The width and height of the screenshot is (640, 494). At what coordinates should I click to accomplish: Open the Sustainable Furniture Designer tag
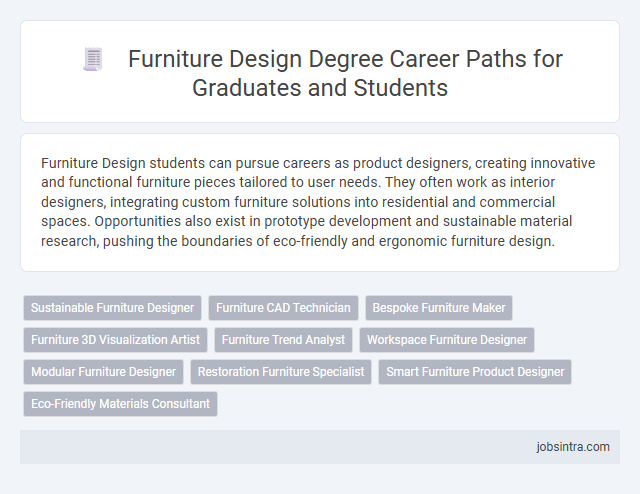[x=112, y=308]
